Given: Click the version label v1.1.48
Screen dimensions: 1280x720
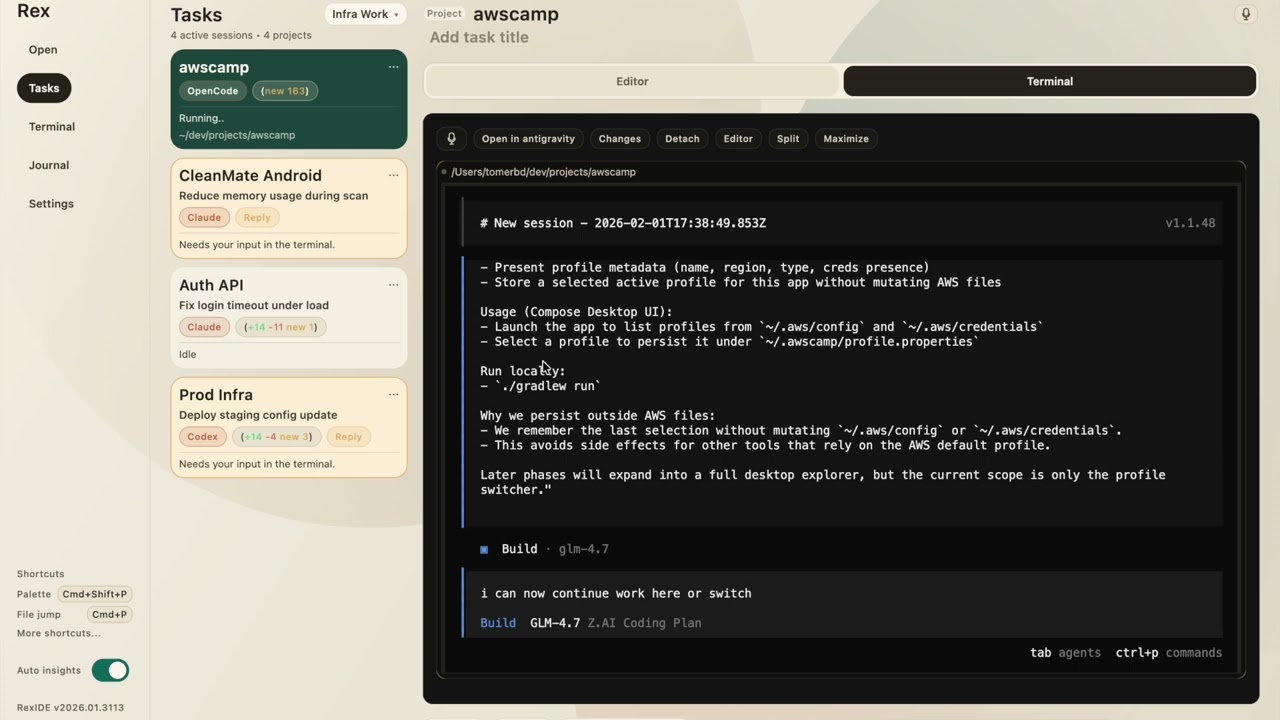Looking at the screenshot, I should coord(1190,223).
